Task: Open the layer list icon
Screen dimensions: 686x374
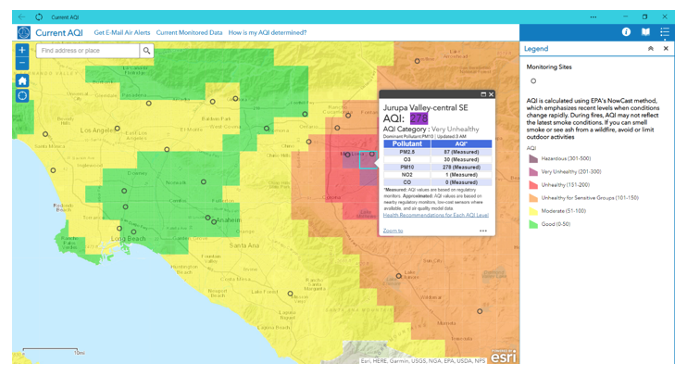Action: click(x=665, y=32)
